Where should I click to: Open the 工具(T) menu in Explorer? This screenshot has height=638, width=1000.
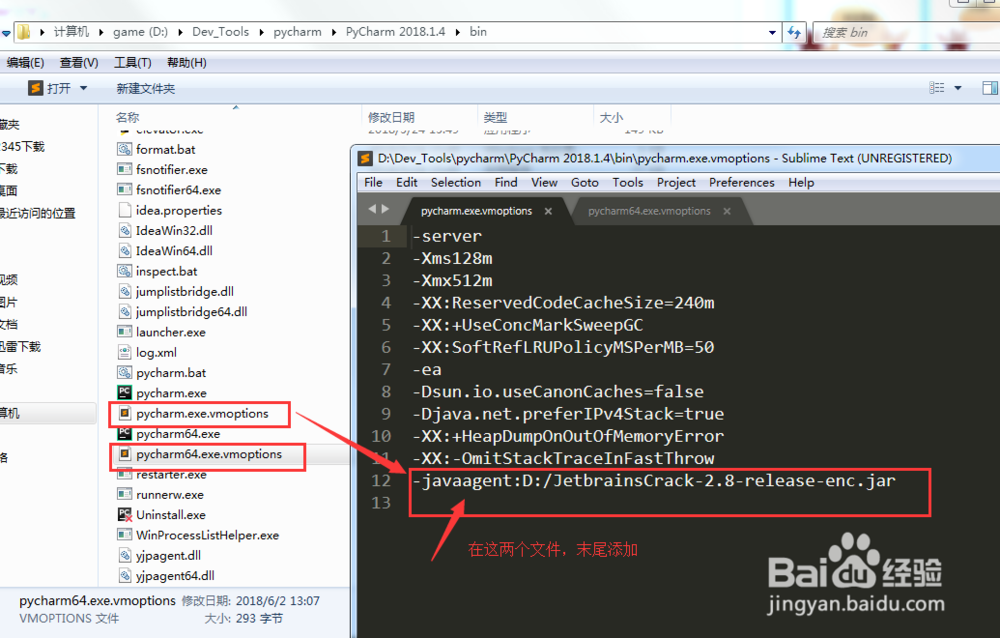pos(133,63)
